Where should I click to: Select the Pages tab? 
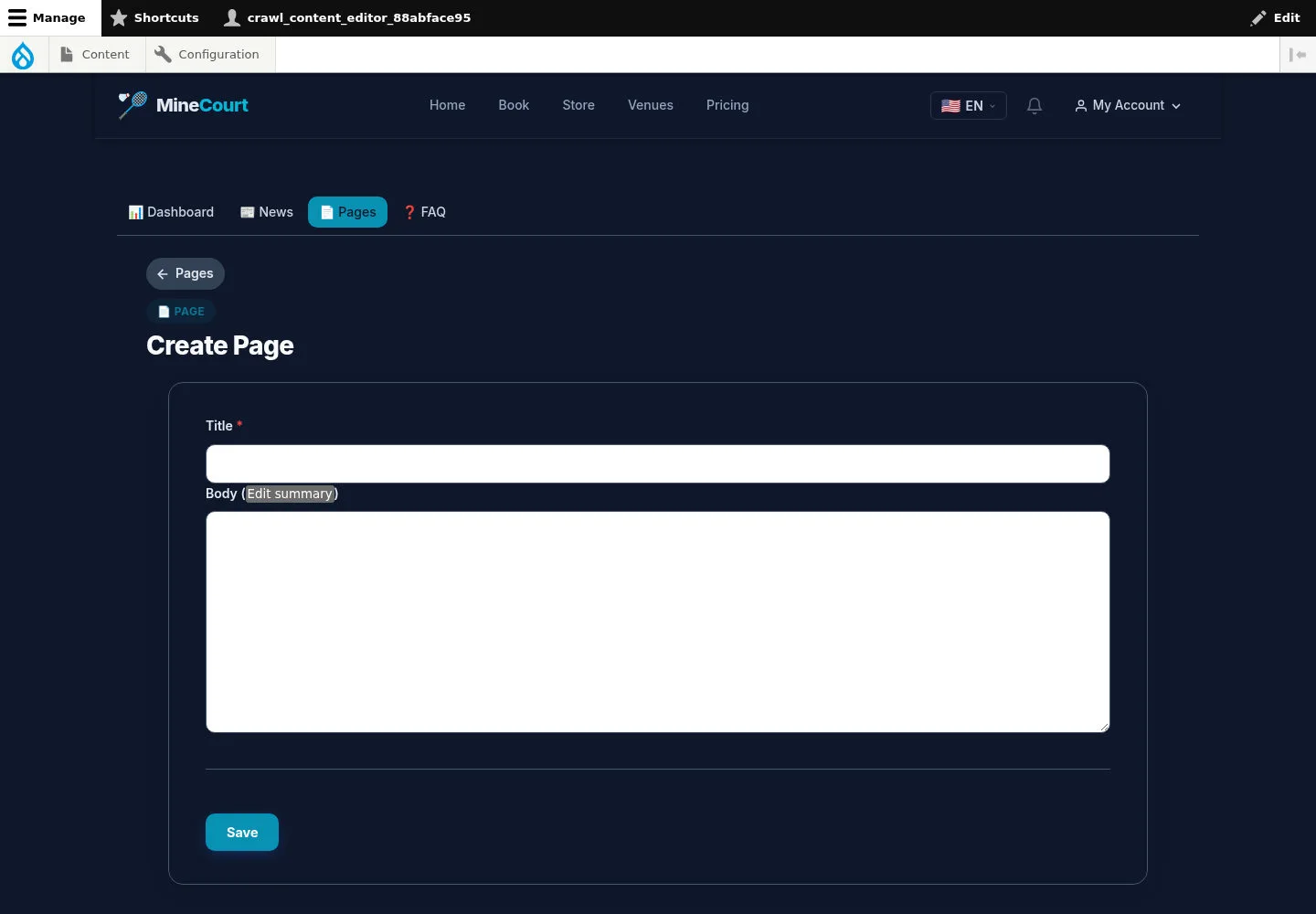[347, 212]
